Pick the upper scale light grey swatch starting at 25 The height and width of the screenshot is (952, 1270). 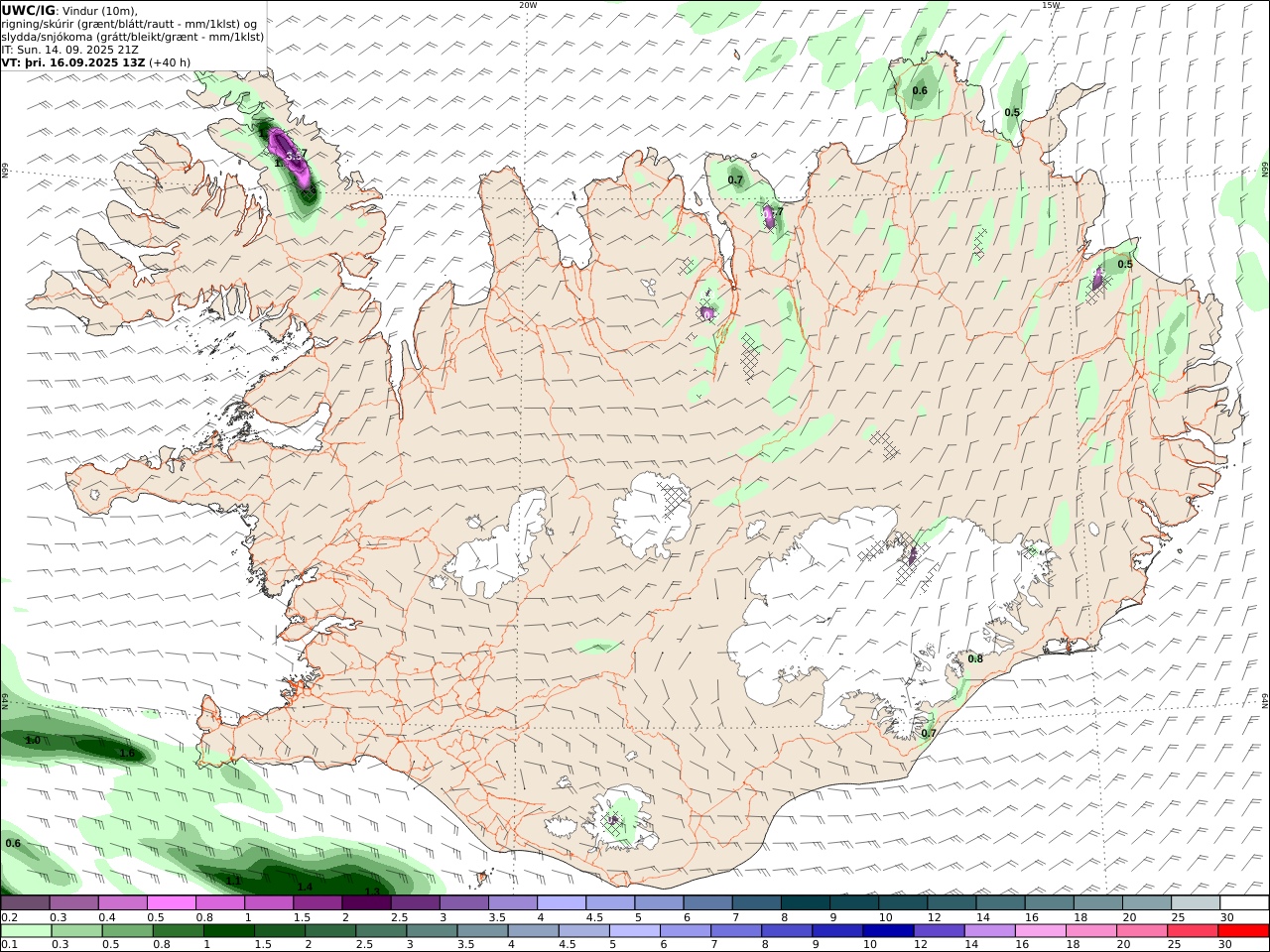[x=1196, y=902]
